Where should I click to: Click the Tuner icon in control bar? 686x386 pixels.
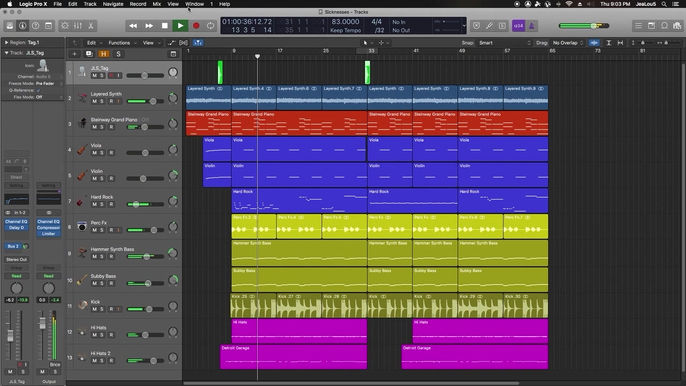coord(489,26)
